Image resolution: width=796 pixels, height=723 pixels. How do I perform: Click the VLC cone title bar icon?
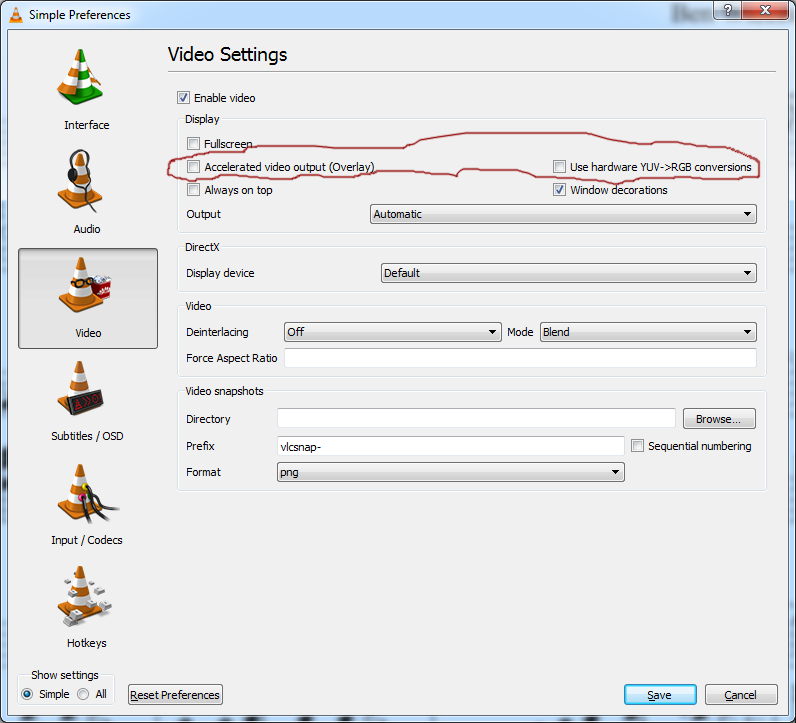[x=16, y=15]
